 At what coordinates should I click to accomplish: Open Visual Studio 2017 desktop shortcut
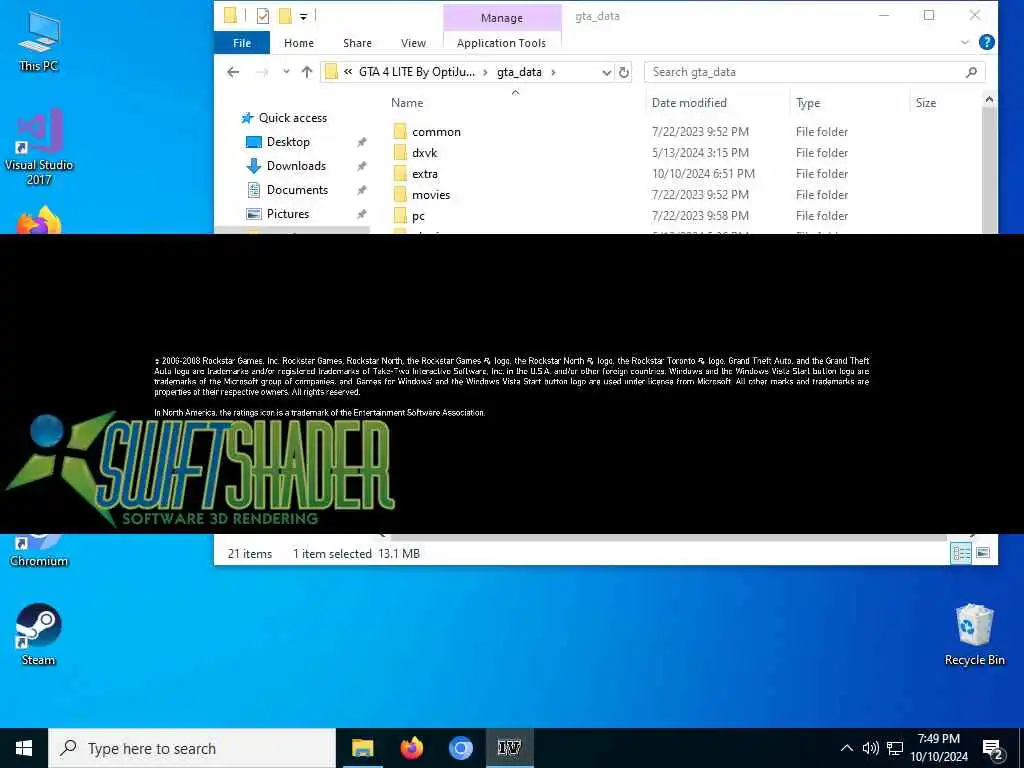(x=39, y=147)
